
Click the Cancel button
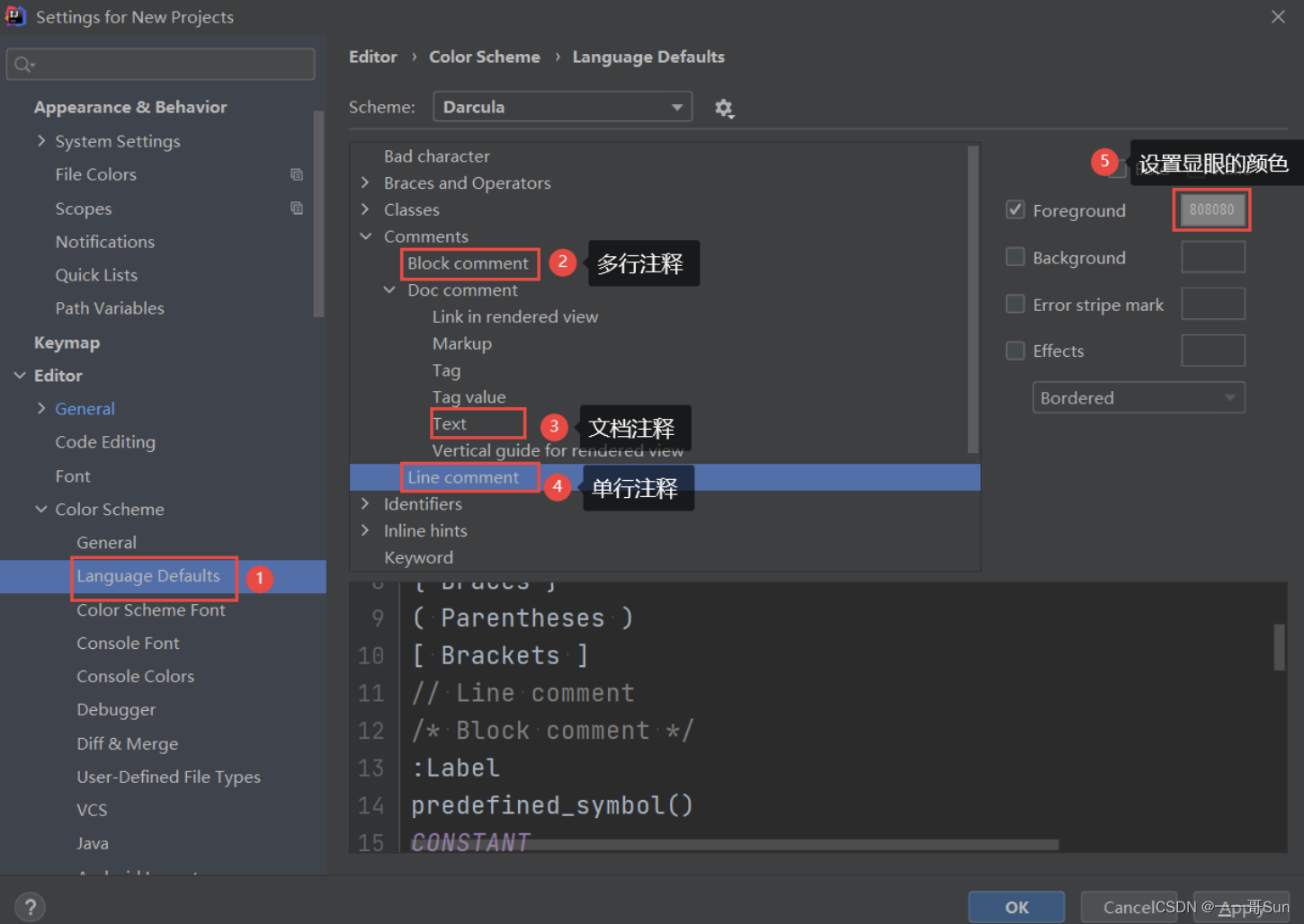1129,907
